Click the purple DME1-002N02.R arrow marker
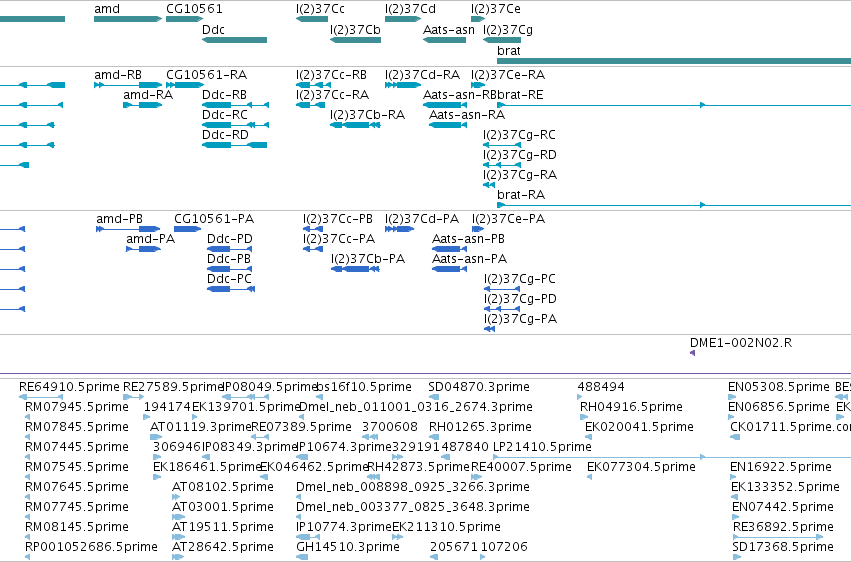This screenshot has height=562, width=851. [693, 353]
